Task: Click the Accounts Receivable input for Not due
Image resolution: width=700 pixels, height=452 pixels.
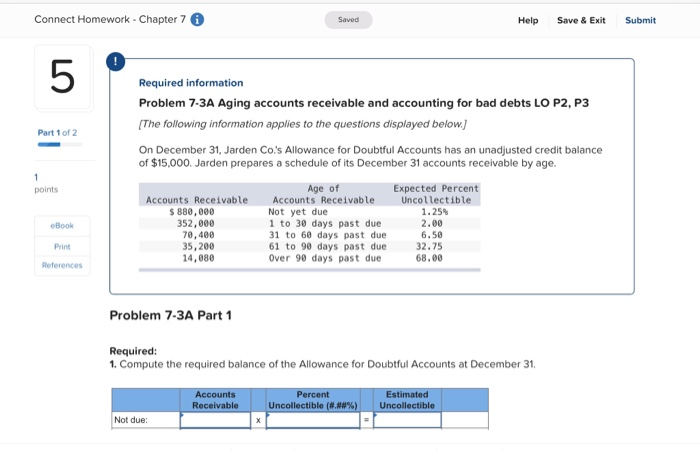Action: click(x=215, y=420)
